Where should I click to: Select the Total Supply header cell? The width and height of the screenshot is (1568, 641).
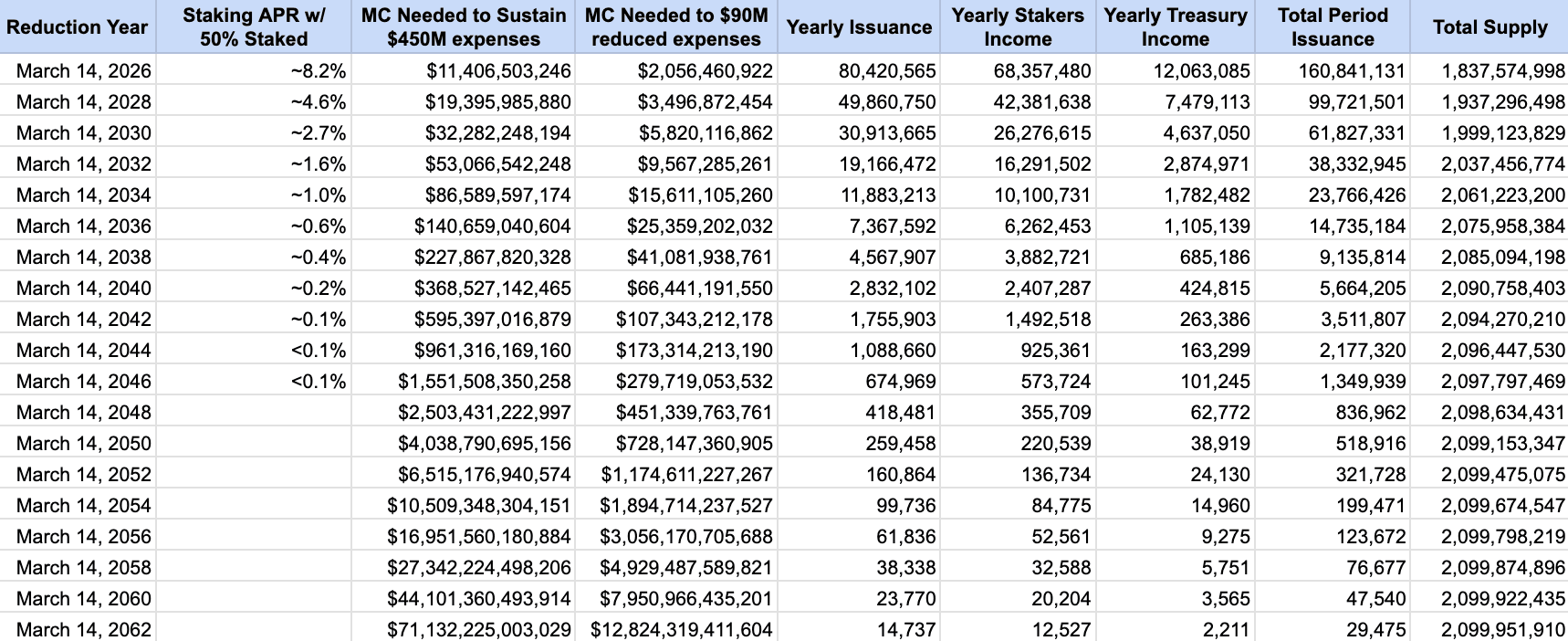tap(1490, 27)
